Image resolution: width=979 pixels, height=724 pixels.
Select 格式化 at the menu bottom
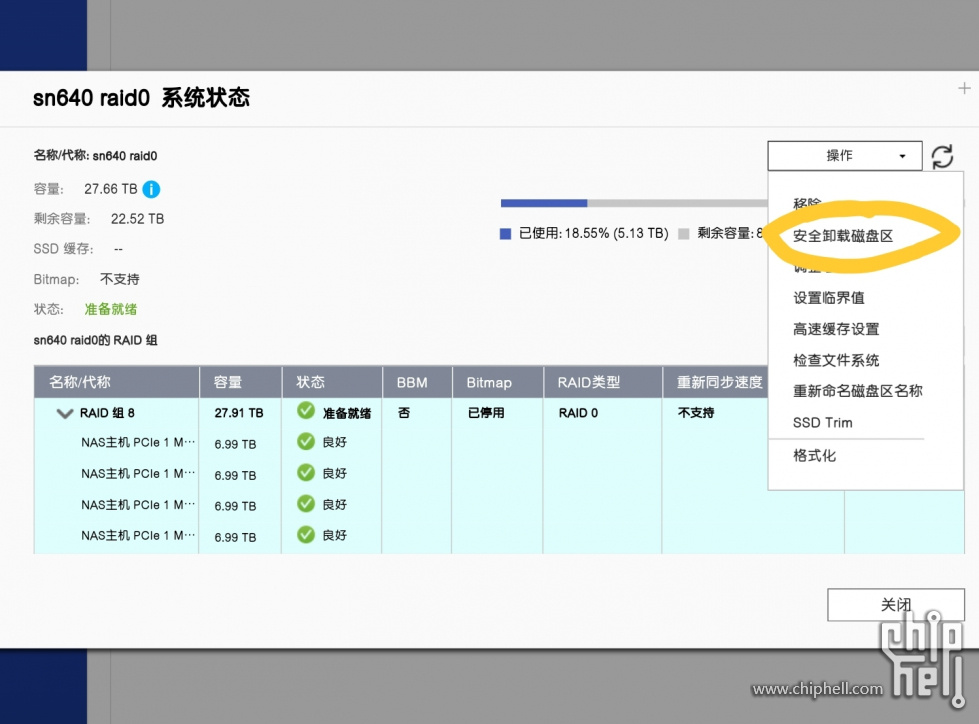click(x=814, y=456)
